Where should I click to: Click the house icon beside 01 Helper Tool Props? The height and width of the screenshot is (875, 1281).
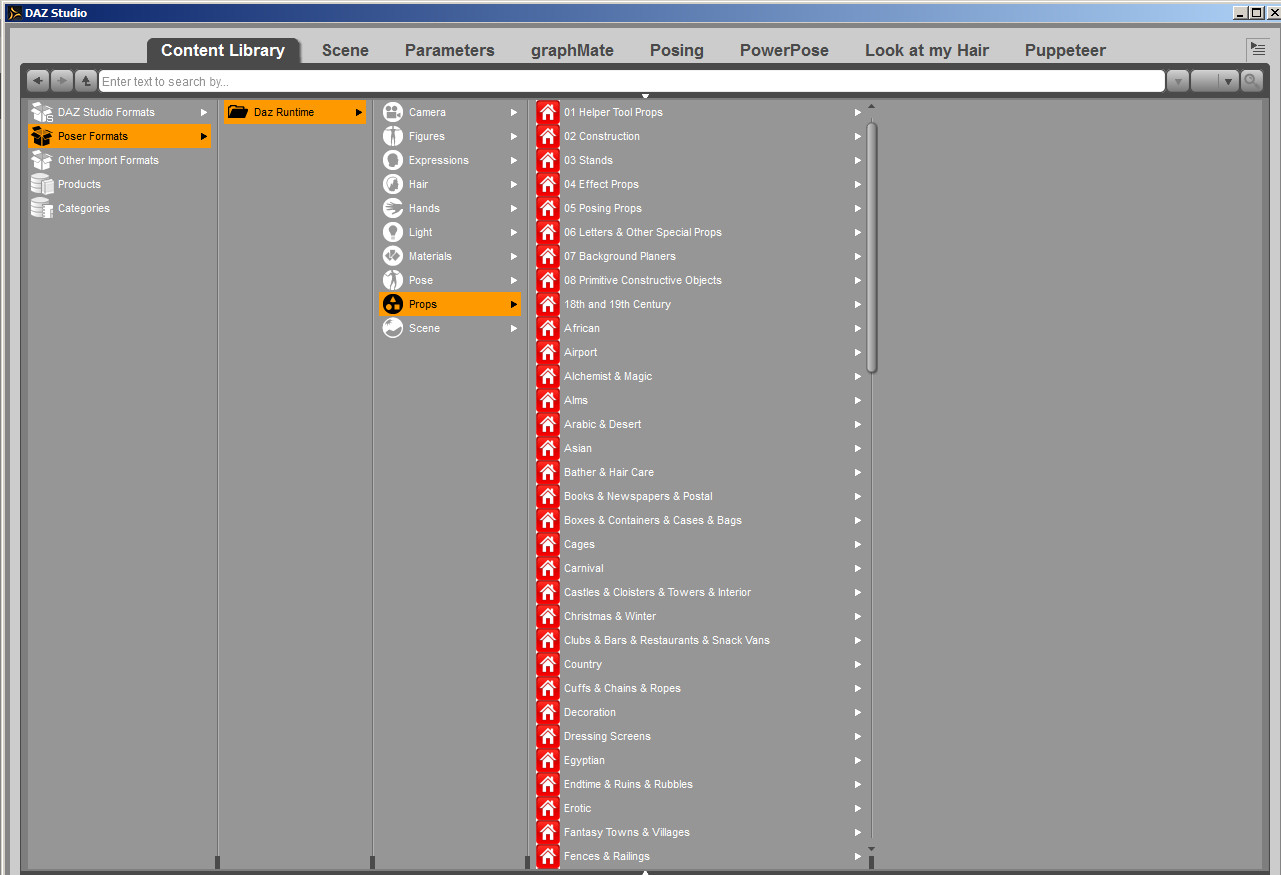click(548, 112)
